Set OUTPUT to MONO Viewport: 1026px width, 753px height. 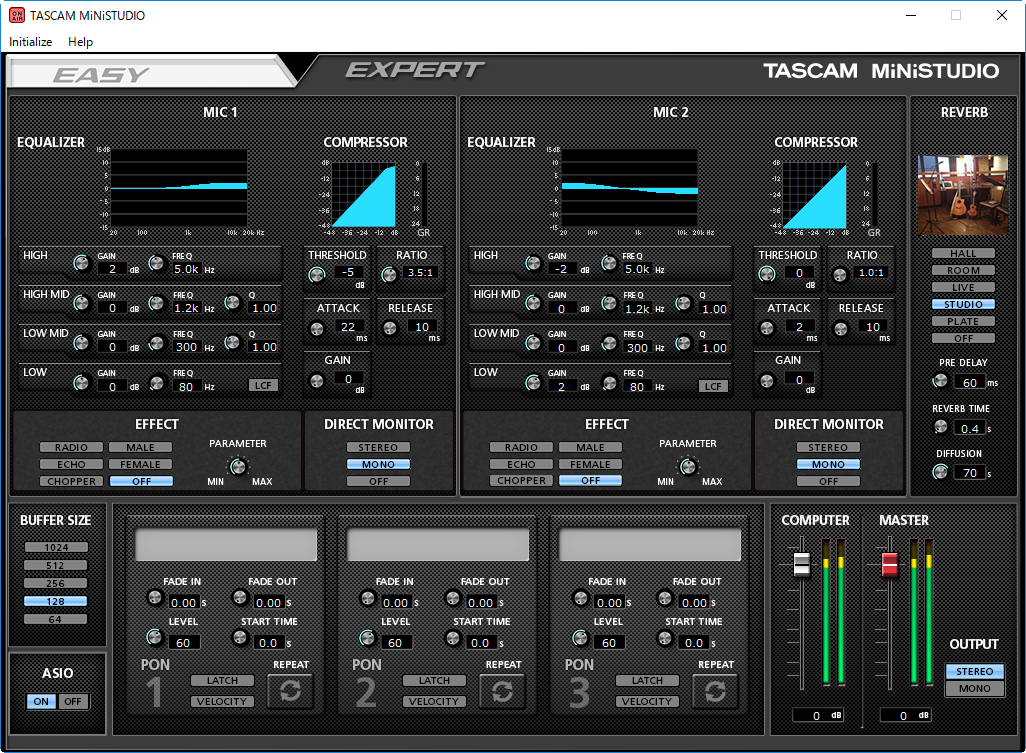pos(974,688)
